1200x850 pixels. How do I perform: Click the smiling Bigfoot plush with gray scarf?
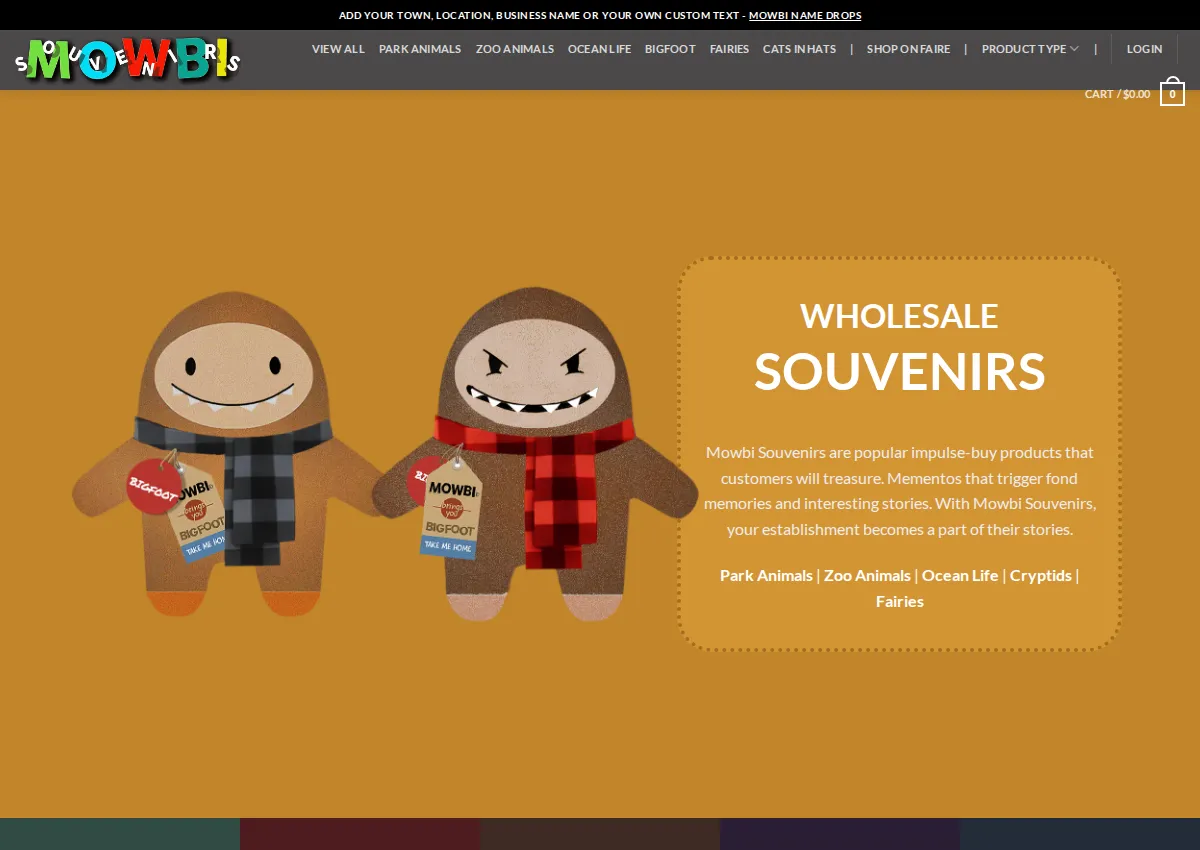(x=232, y=455)
